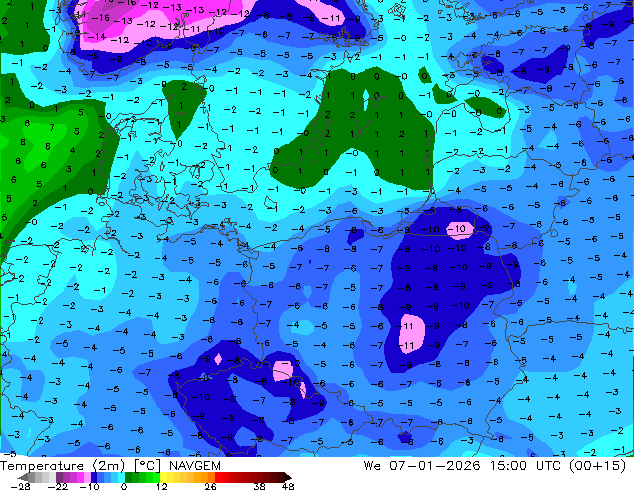Viewport: 634px width, 490px height.
Task: Click the "48" legend label
Action: [288, 486]
